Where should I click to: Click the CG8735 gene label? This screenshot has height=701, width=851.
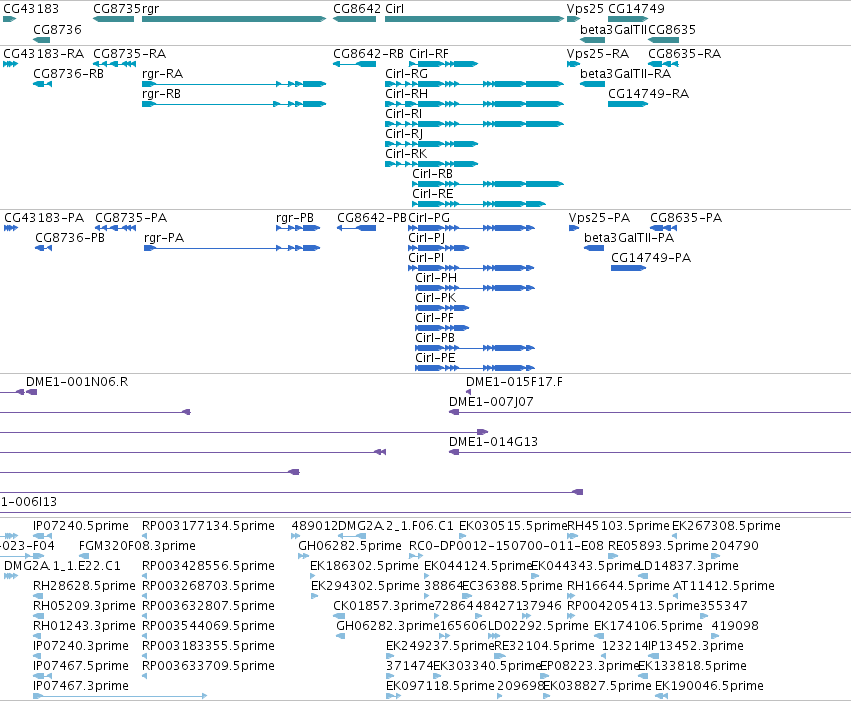click(117, 9)
